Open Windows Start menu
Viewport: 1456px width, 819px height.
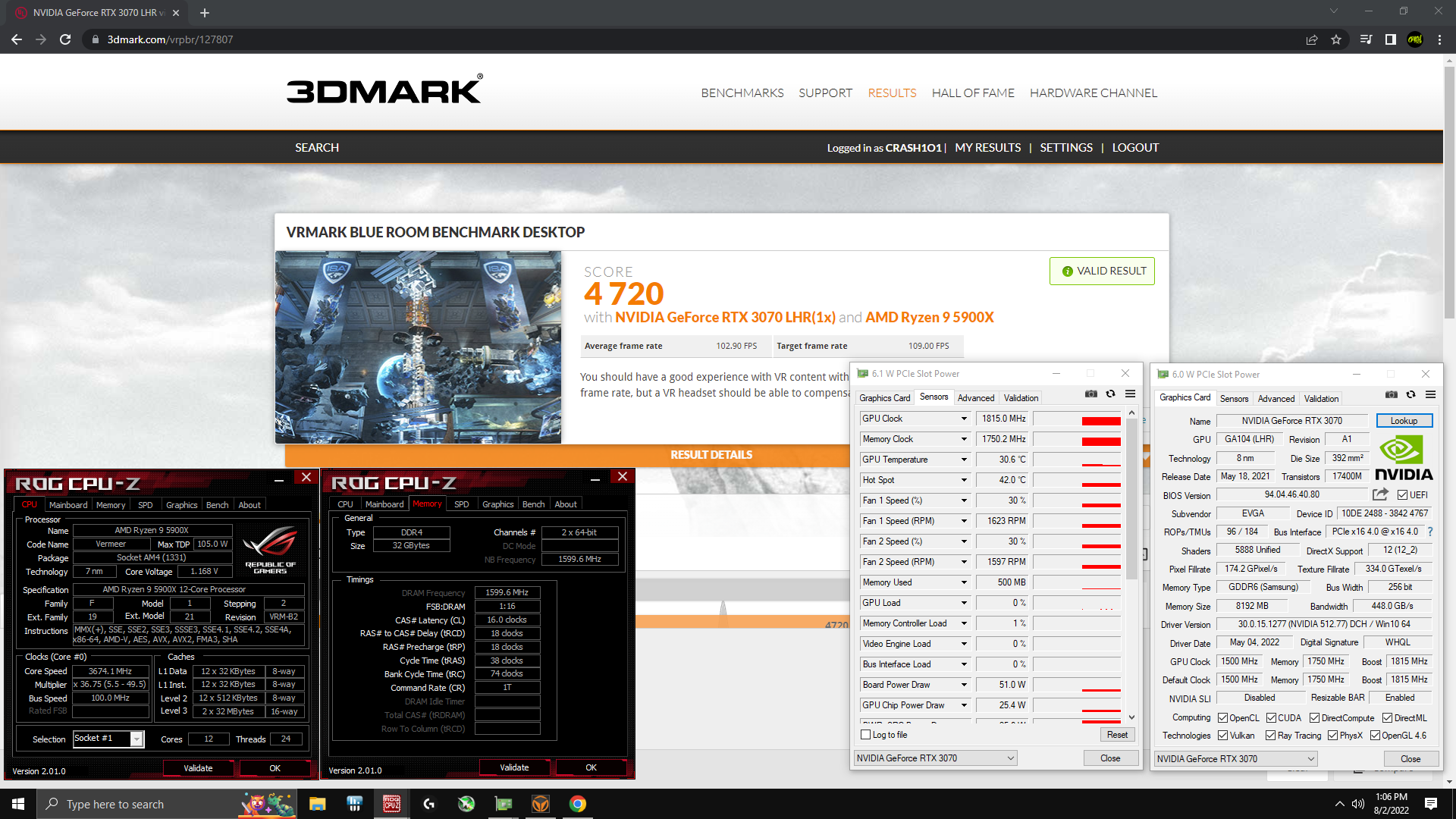point(18,804)
